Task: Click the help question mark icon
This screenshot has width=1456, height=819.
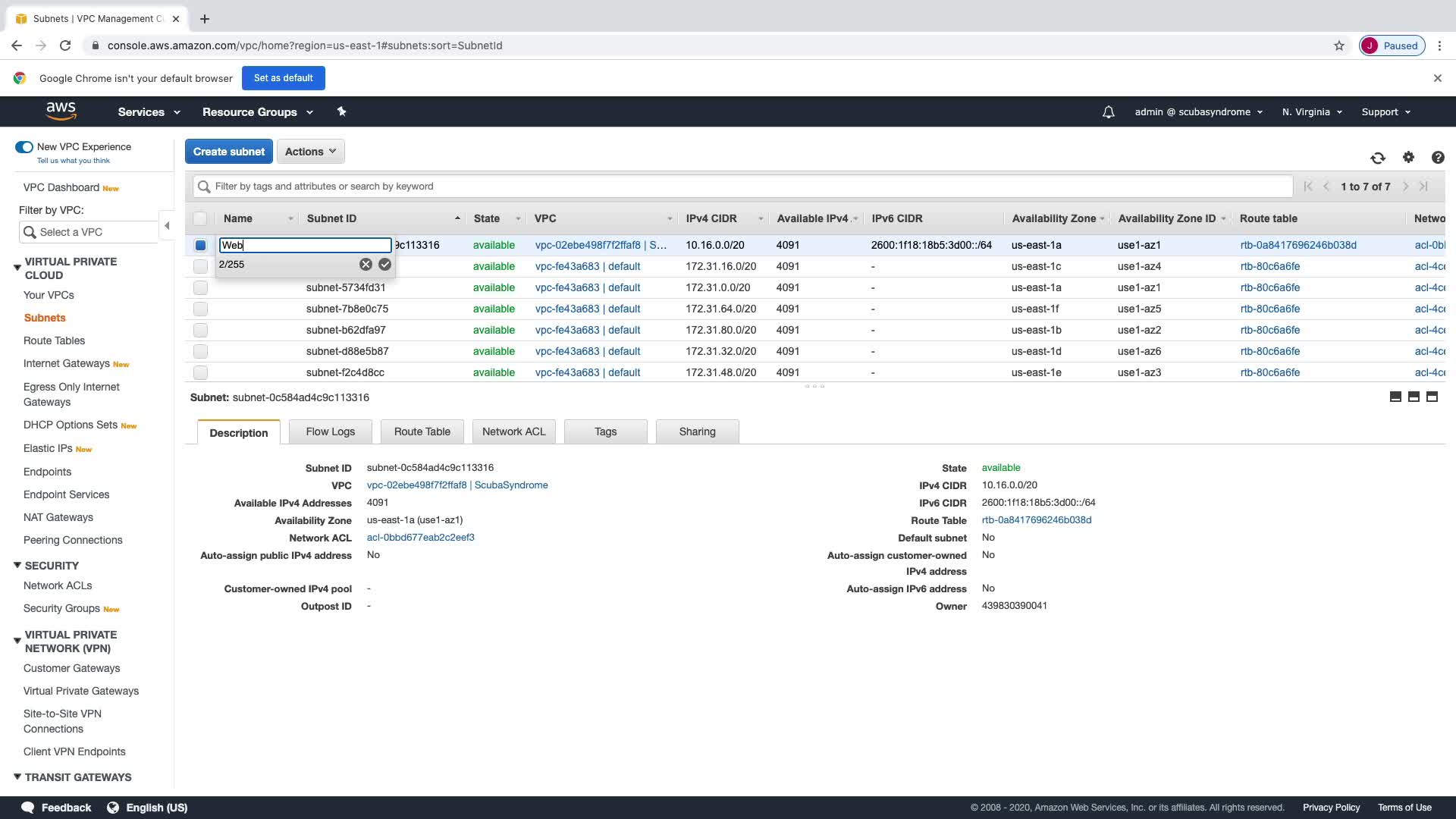Action: pyautogui.click(x=1437, y=158)
